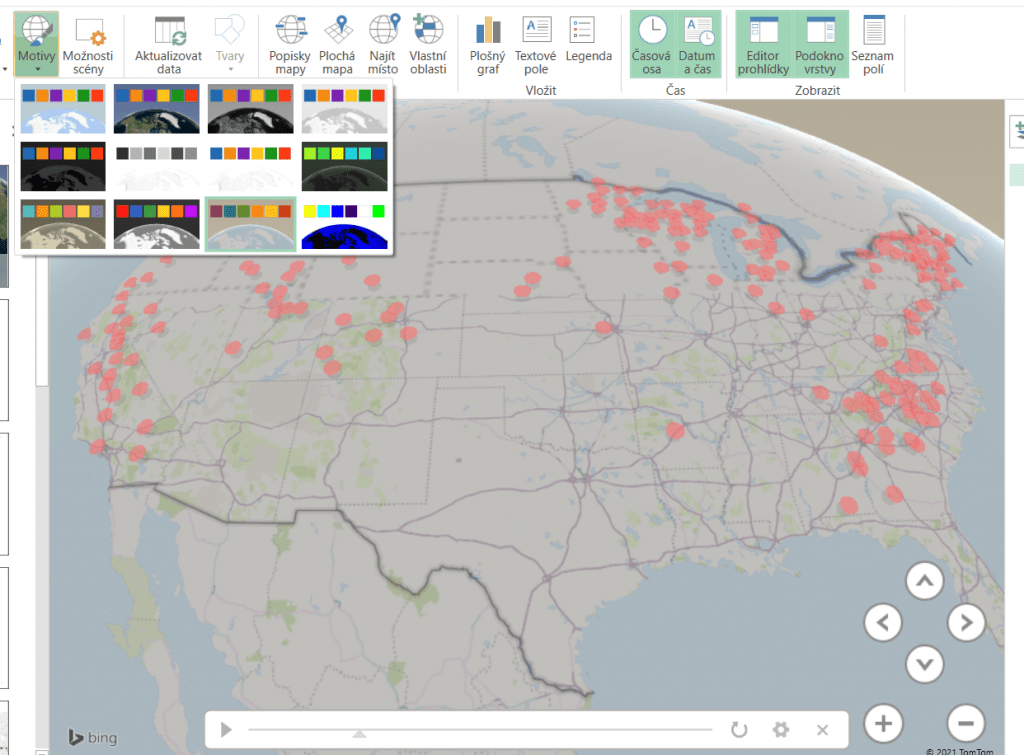The height and width of the screenshot is (755, 1024).
Task: Switch to Plochá mapa flat map
Action: pos(336,46)
